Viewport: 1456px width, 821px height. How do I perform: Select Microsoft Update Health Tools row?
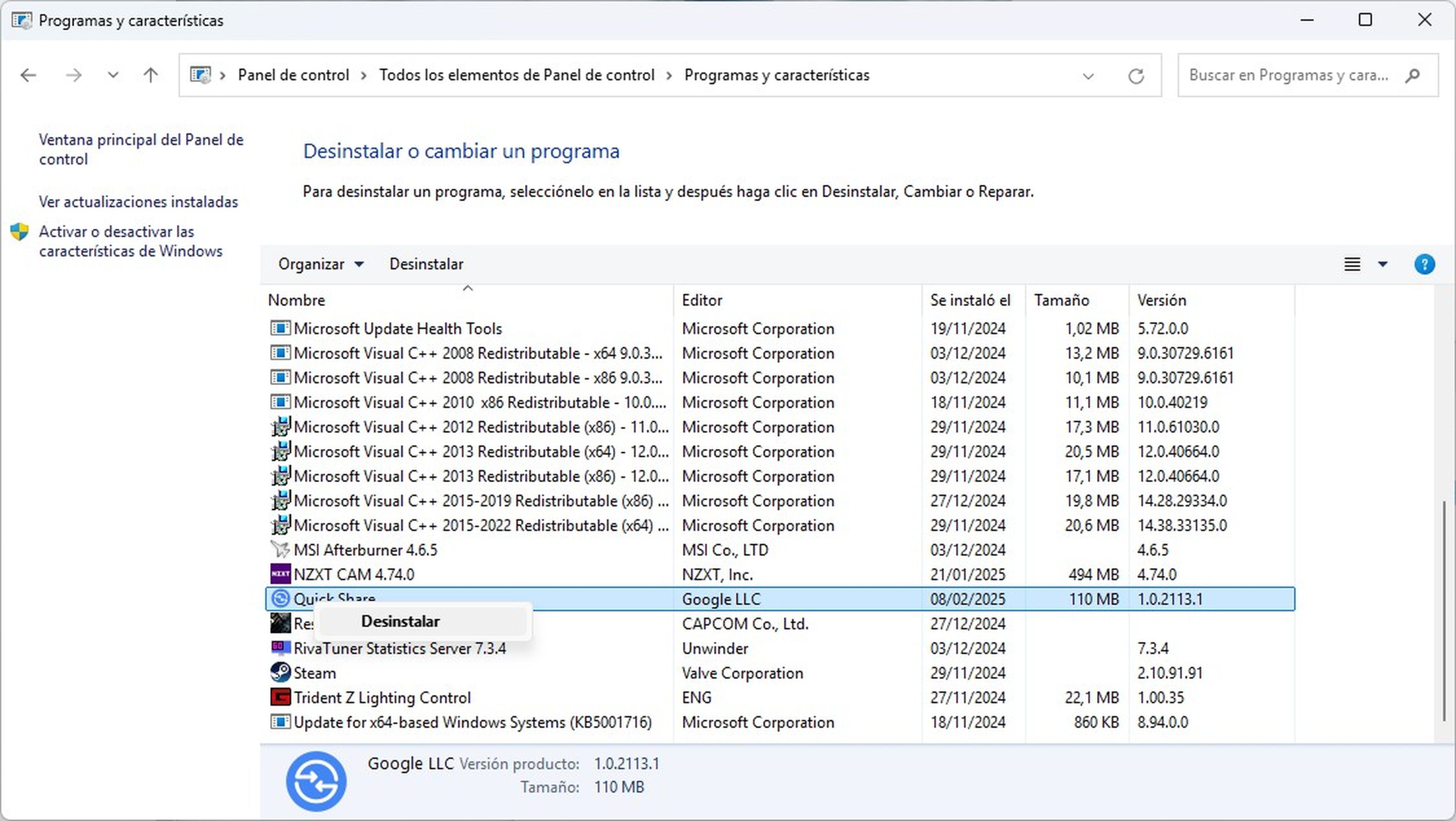click(x=780, y=329)
